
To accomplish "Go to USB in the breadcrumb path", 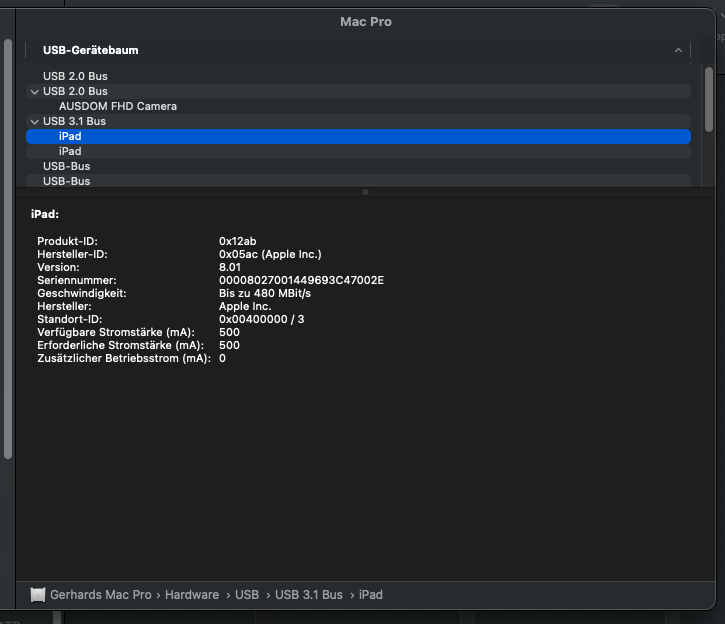I will click(x=247, y=594).
